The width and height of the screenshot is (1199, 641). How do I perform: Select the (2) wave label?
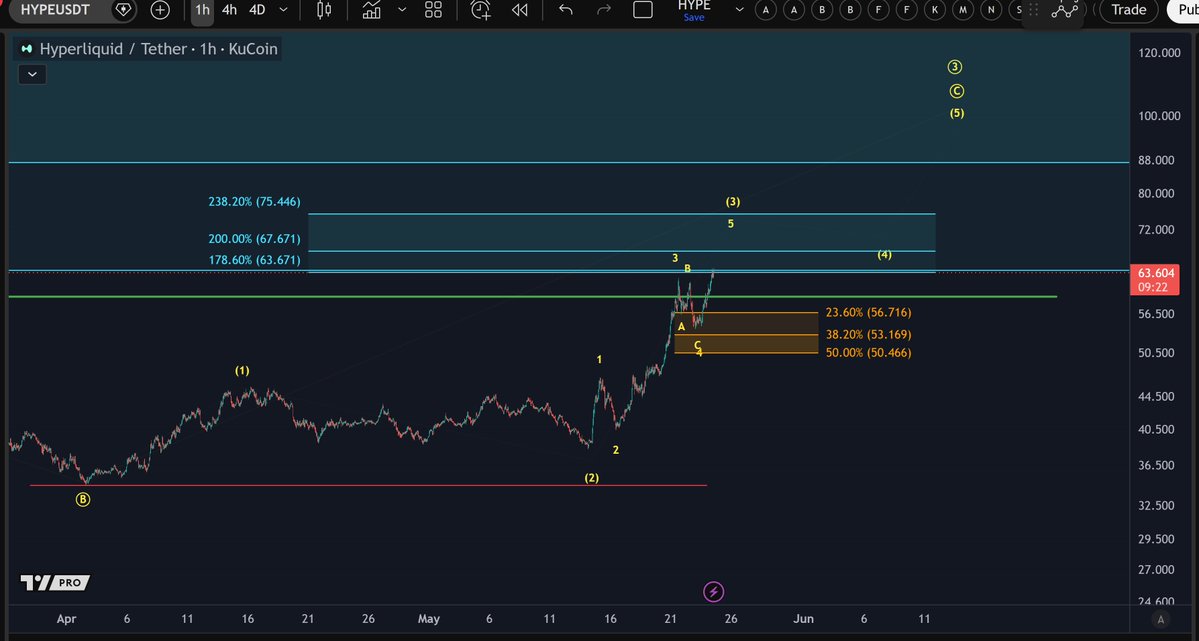click(592, 478)
